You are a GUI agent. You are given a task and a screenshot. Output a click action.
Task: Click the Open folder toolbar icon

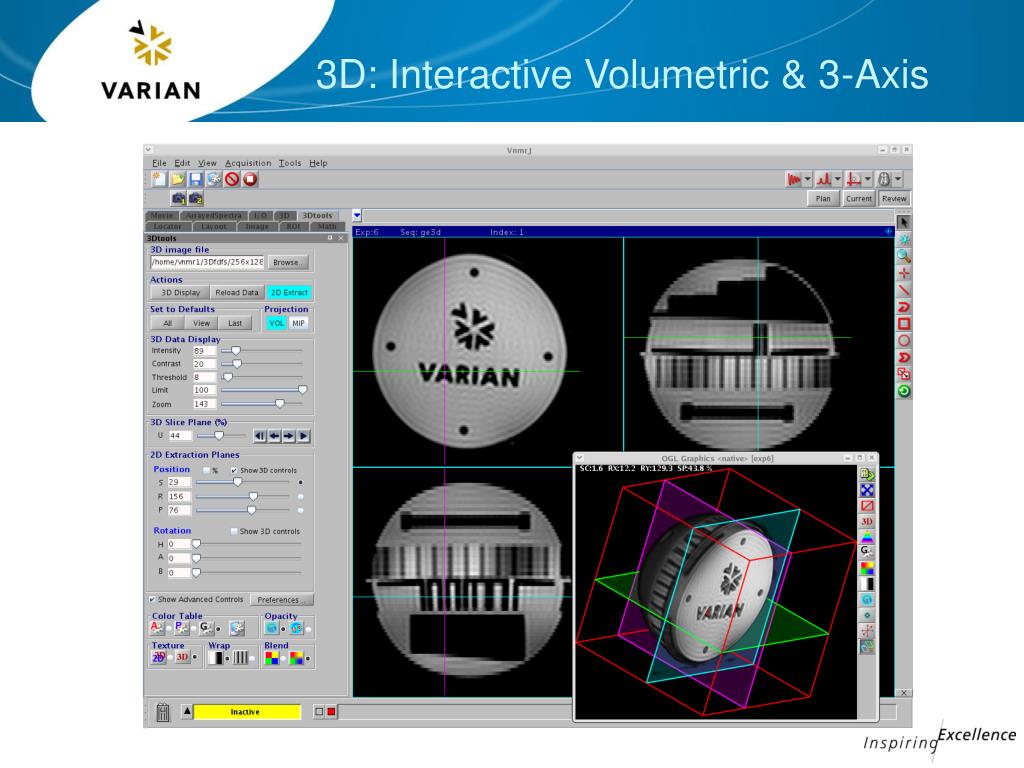[x=177, y=179]
